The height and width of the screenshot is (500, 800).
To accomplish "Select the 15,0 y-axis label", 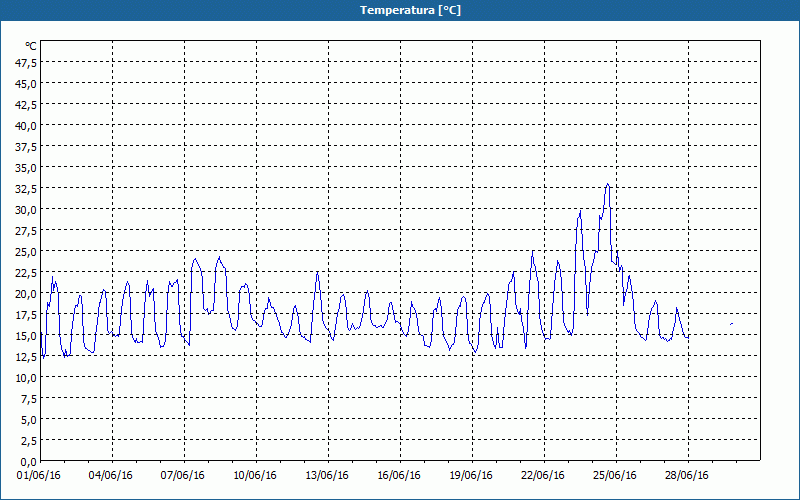I will coord(26,336).
